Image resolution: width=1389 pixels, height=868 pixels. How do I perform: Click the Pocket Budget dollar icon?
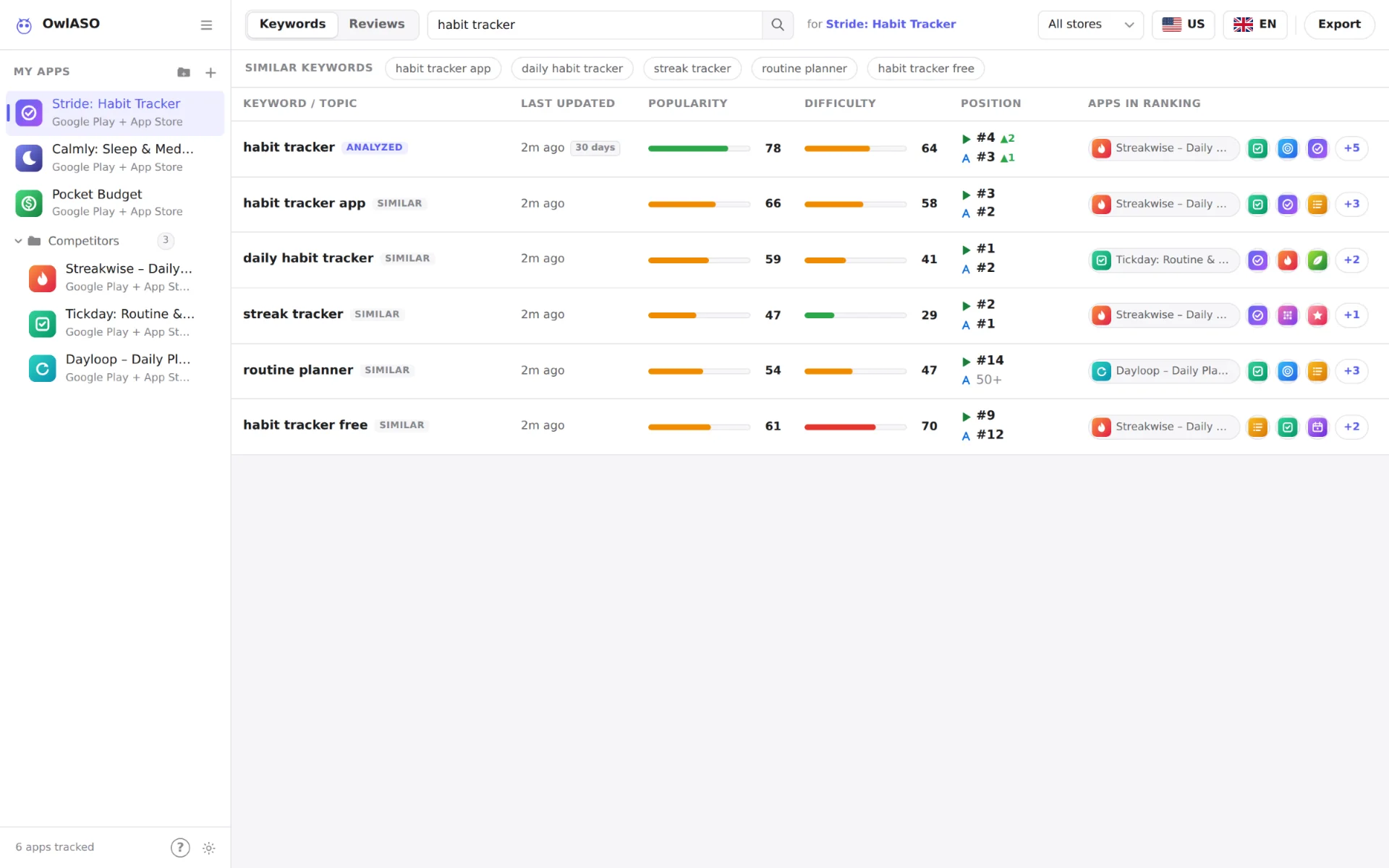pyautogui.click(x=29, y=203)
